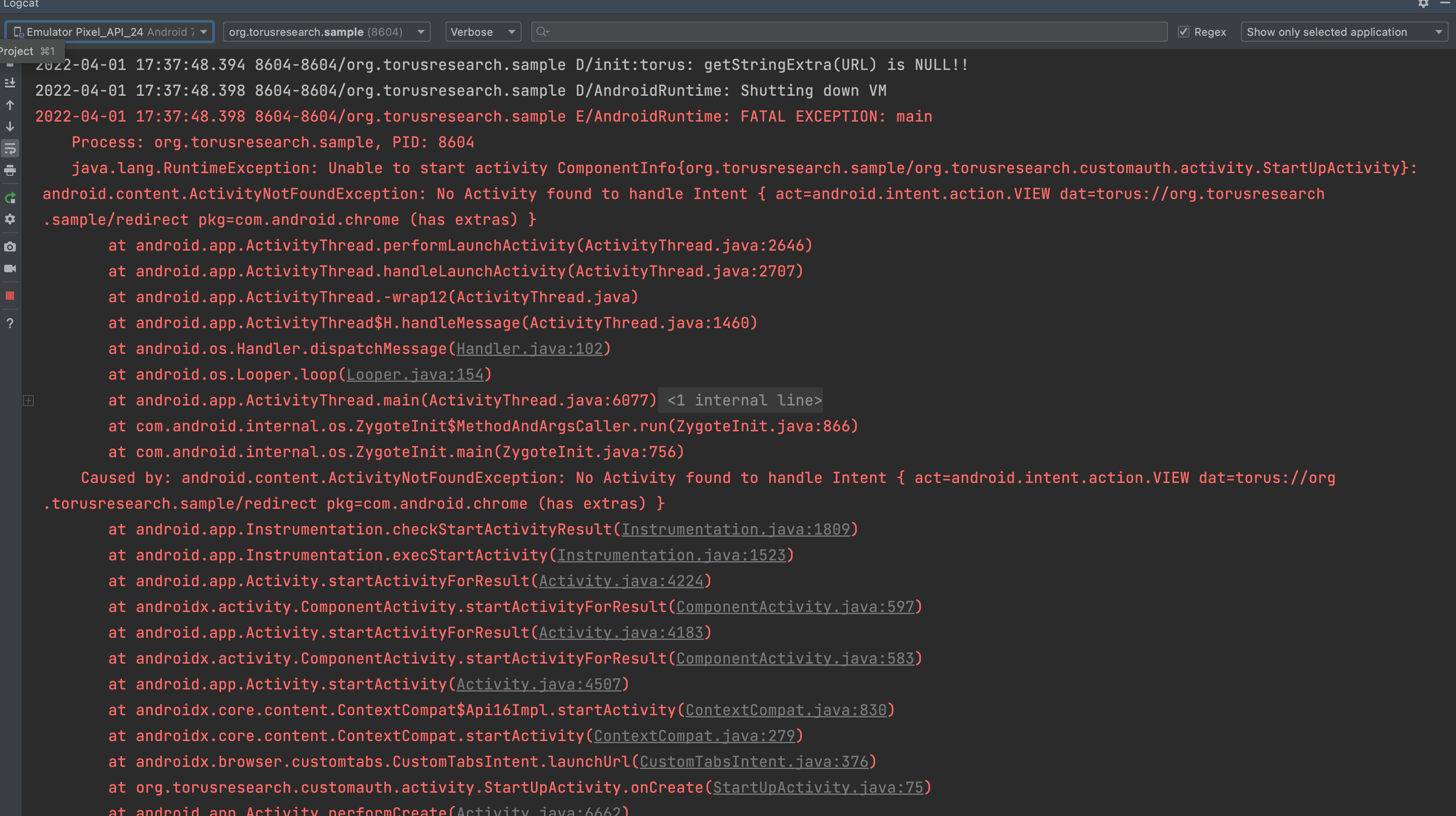
Task: Click the green Restart logcat icon
Action: pos(10,198)
